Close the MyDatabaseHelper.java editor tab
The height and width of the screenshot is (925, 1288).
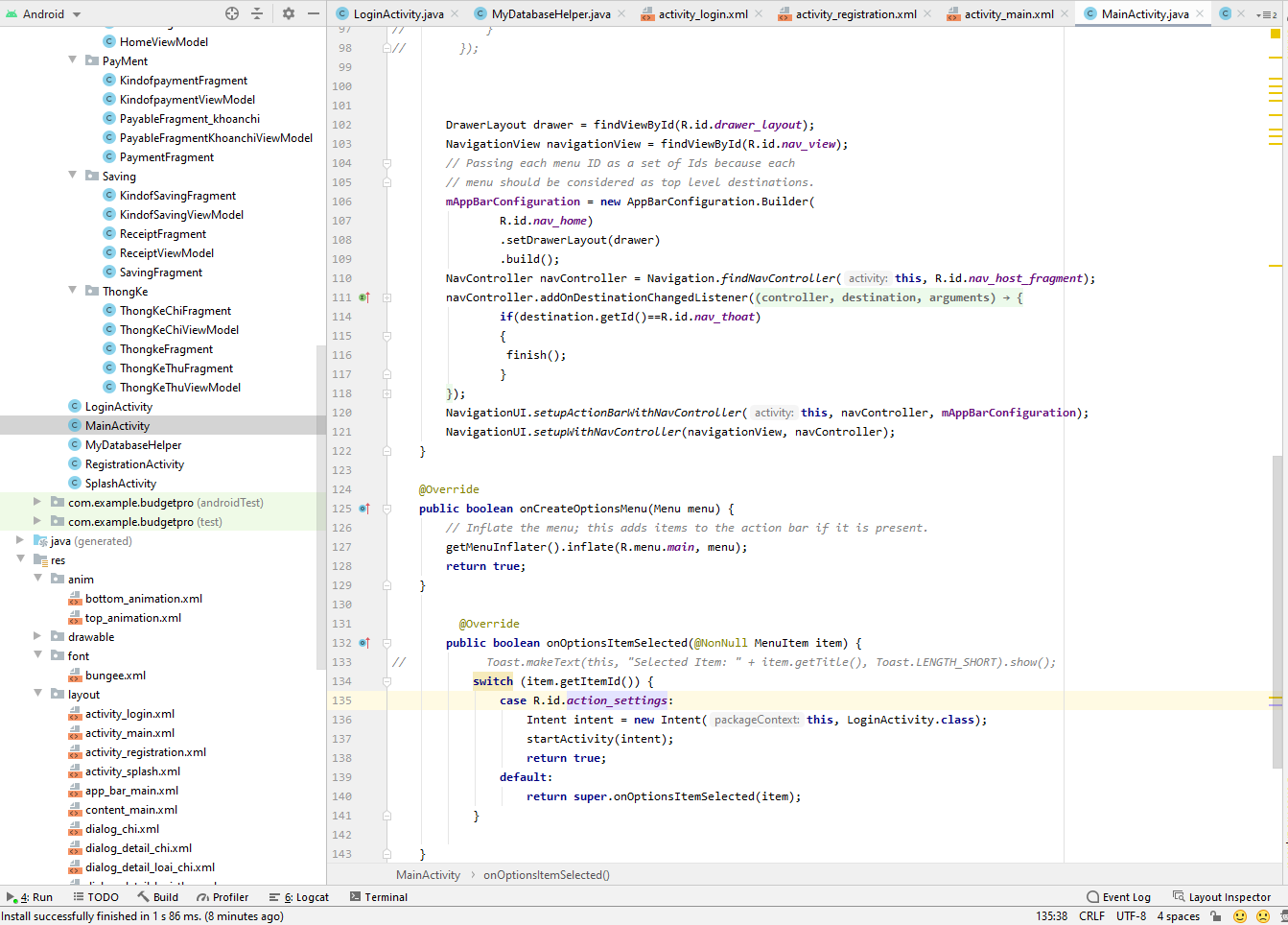pyautogui.click(x=621, y=13)
